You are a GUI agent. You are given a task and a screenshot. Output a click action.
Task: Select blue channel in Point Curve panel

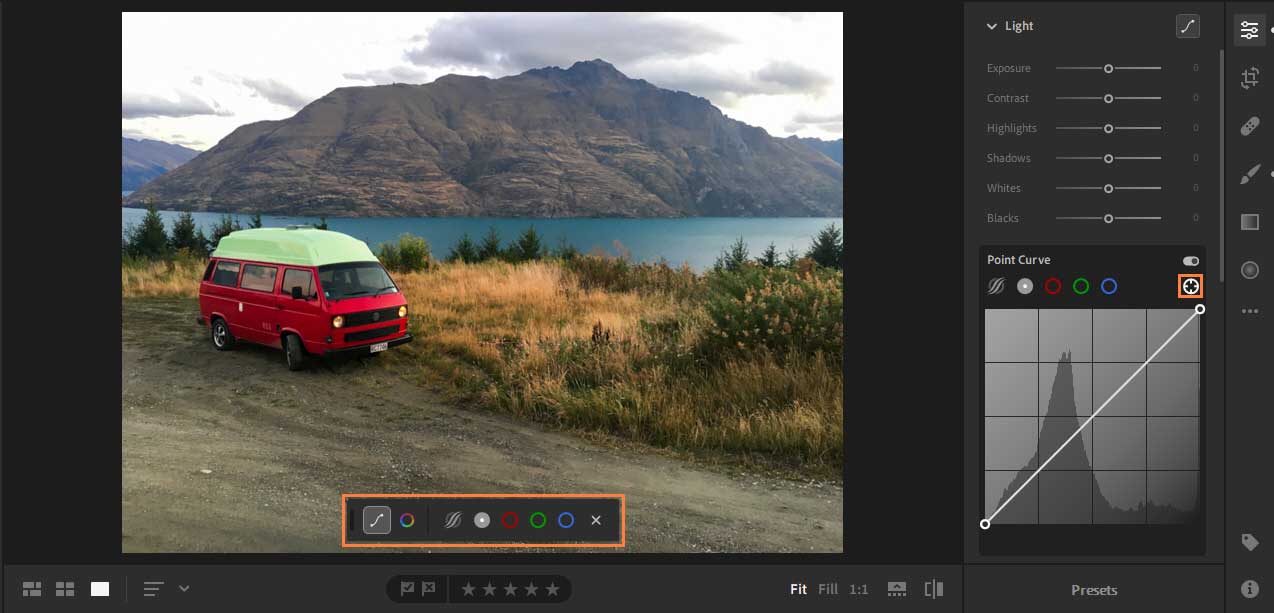(1109, 287)
